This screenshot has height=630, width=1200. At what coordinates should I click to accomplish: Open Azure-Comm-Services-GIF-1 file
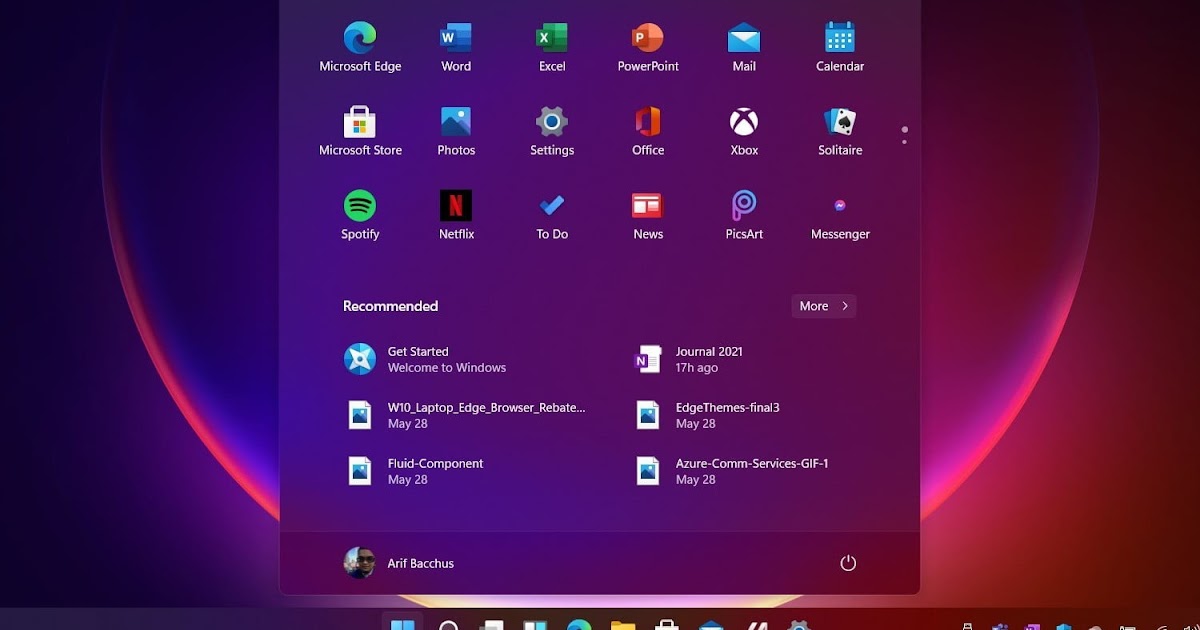point(733,471)
